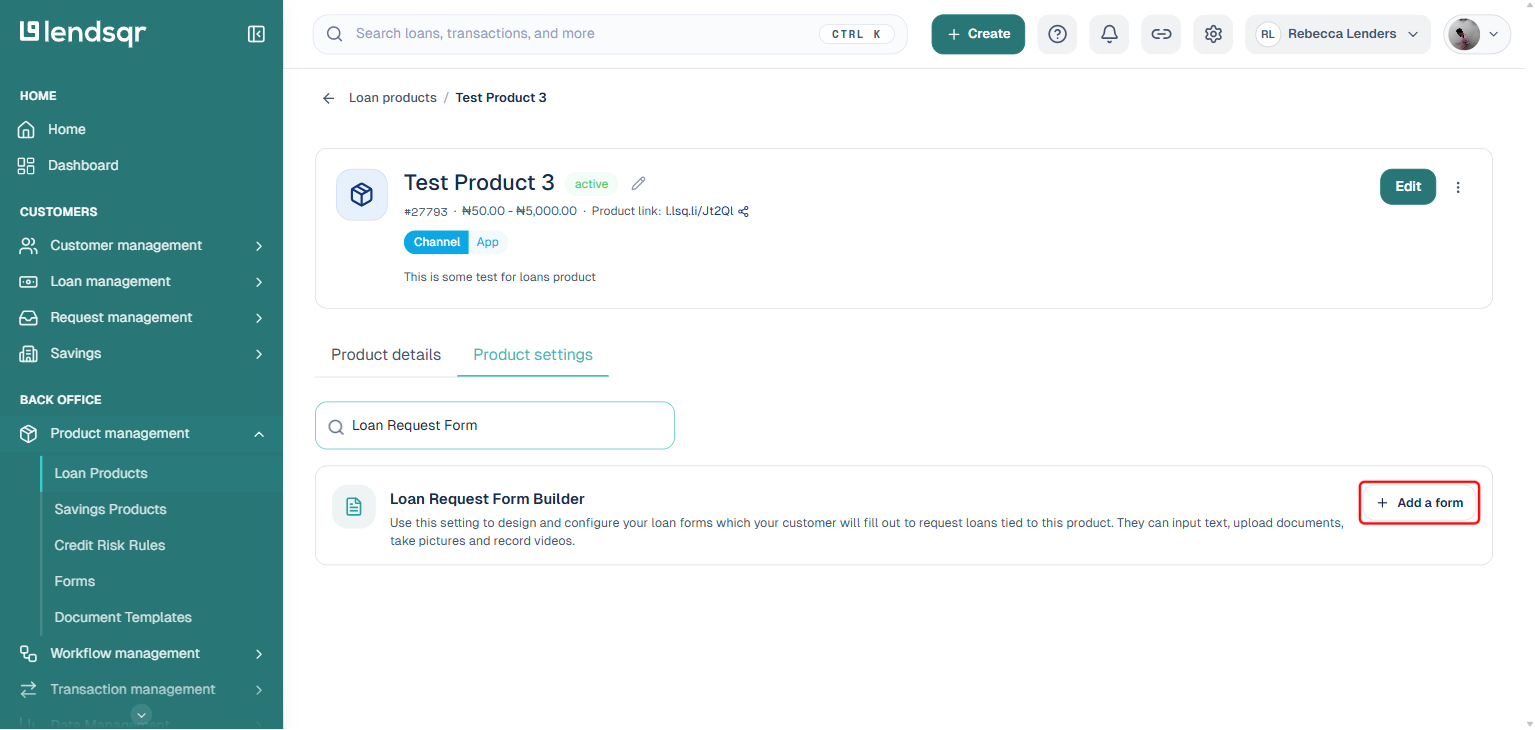Viewport: 1535px width, 730px height.
Task: Click the top search loans and transactions field
Action: pos(610,34)
